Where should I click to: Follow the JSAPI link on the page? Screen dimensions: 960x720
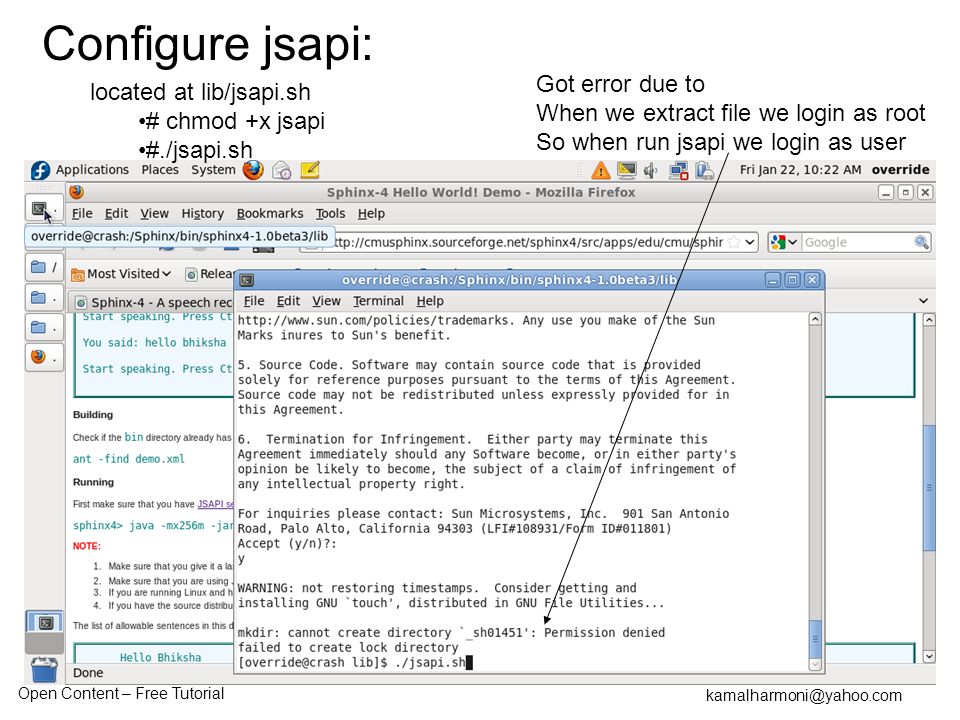coord(216,504)
